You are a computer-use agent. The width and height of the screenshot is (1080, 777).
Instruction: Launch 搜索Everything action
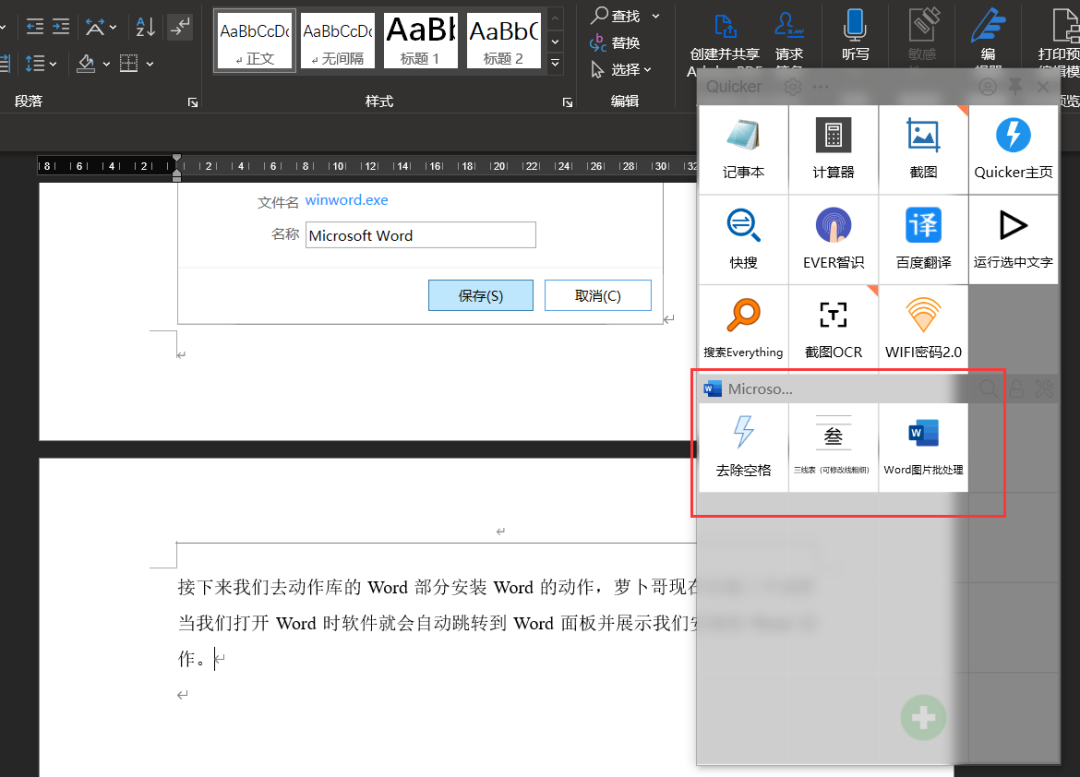click(x=743, y=329)
